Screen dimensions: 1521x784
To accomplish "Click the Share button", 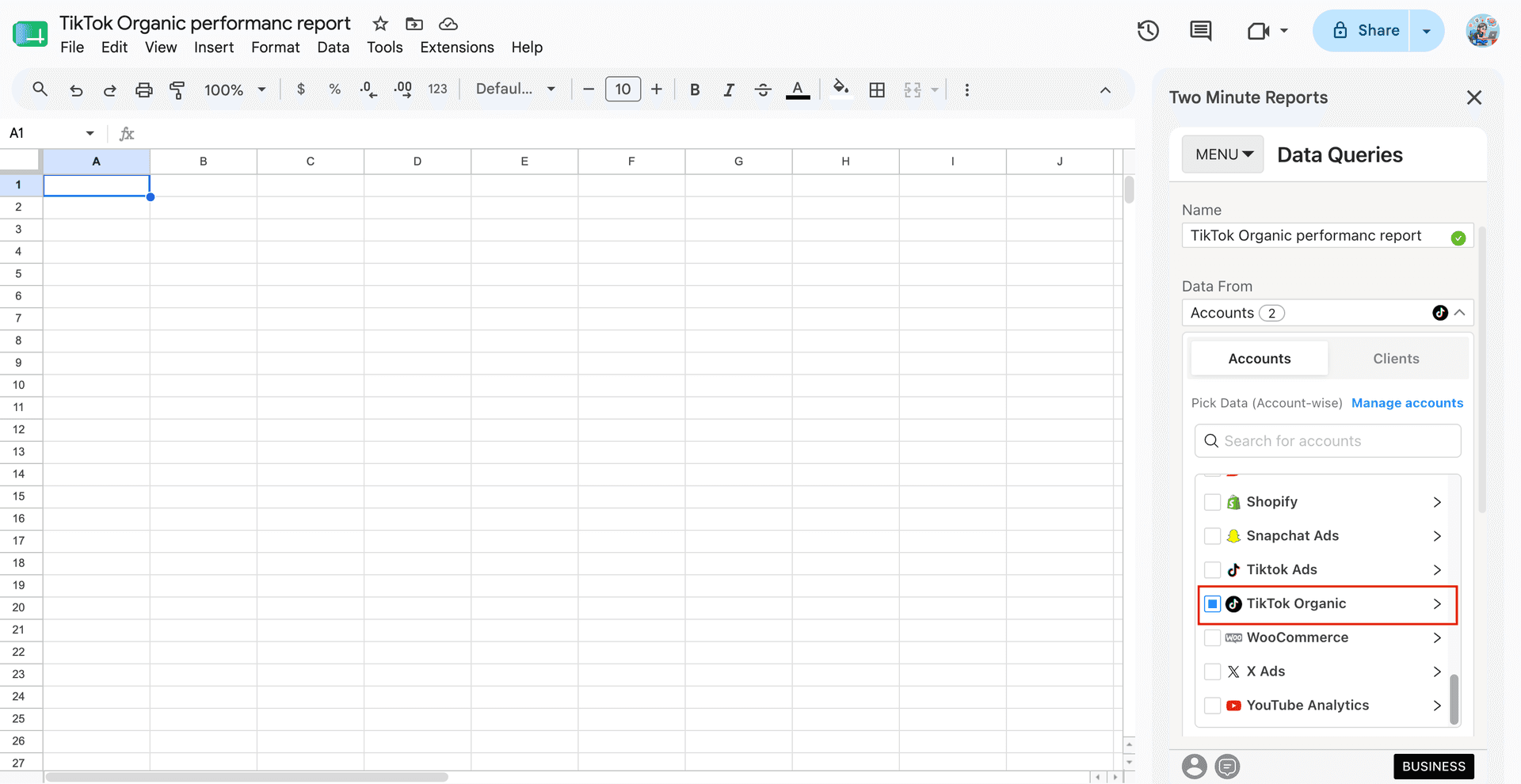I will coord(1361,31).
